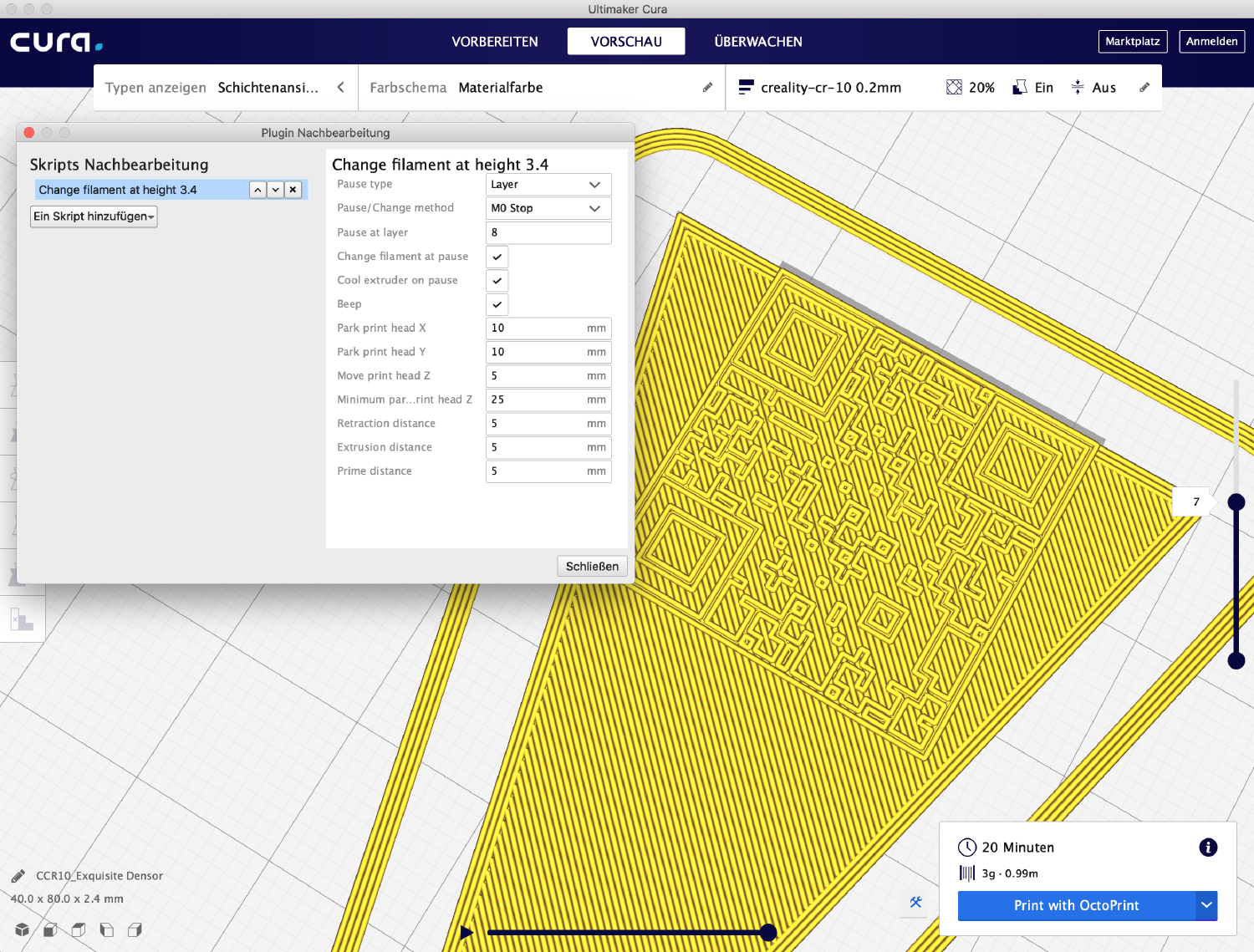The image size is (1254, 952).
Task: Uncheck Cool extruder on pause
Action: 497,281
